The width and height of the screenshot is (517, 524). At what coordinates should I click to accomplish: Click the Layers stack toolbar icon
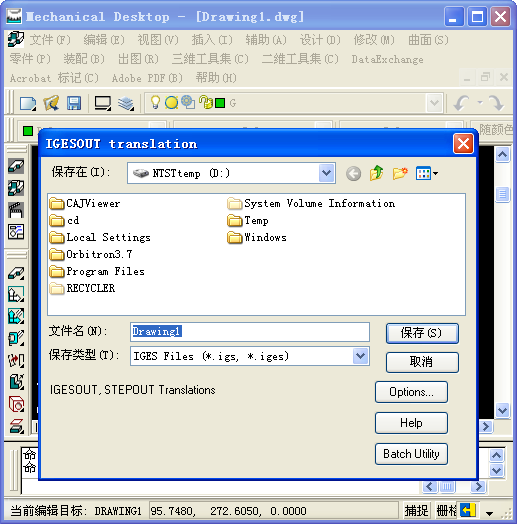pos(126,103)
